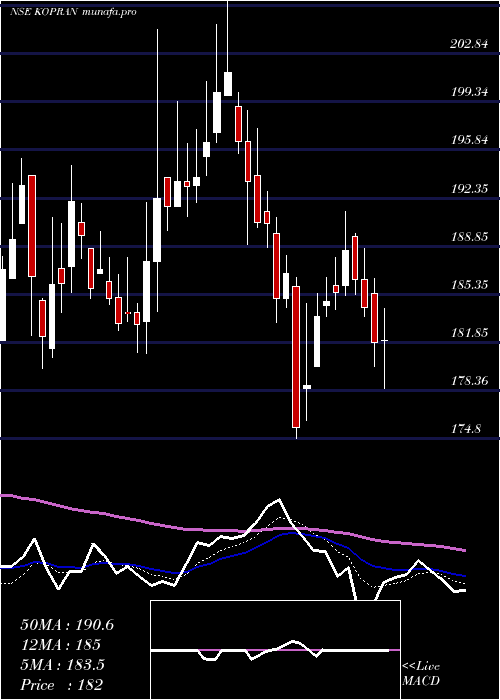Select the 188.85 price axis label
The width and height of the screenshot is (500, 700).
pos(469,237)
